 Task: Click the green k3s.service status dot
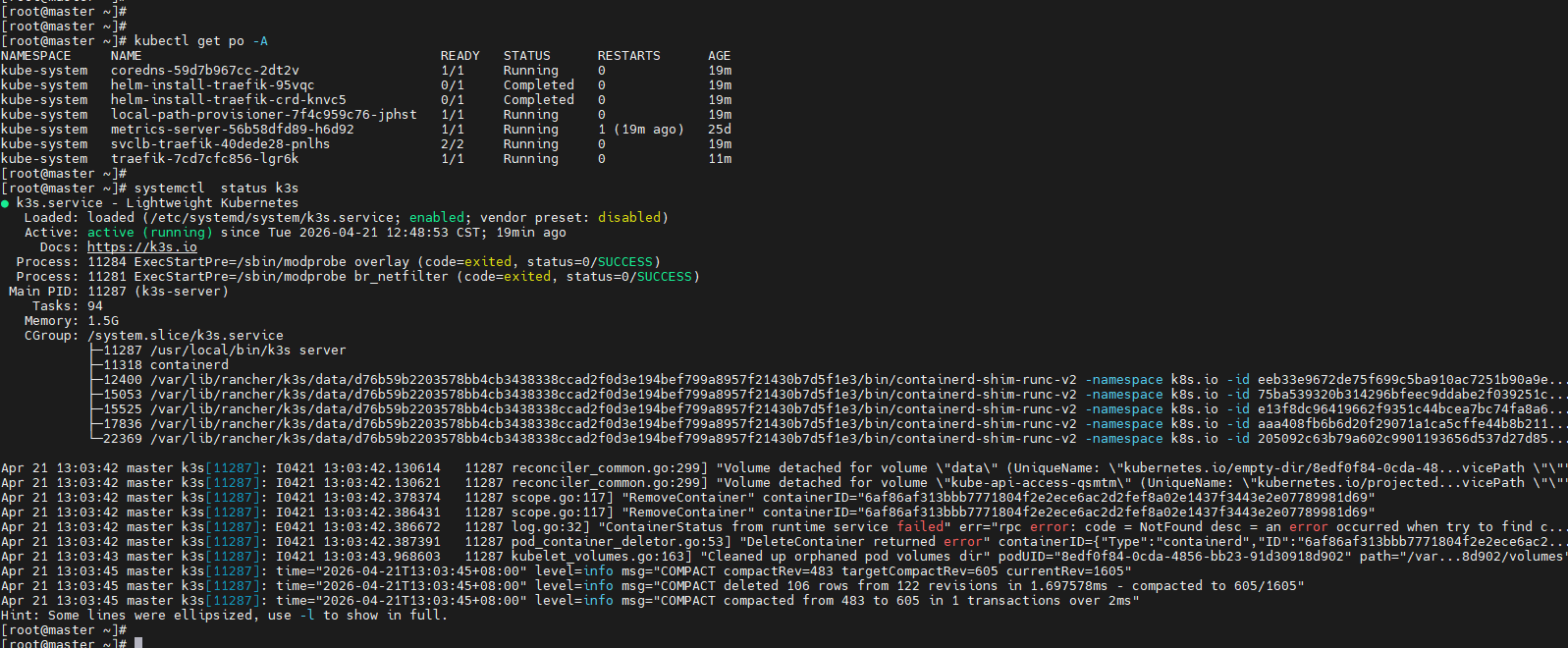pos(5,203)
